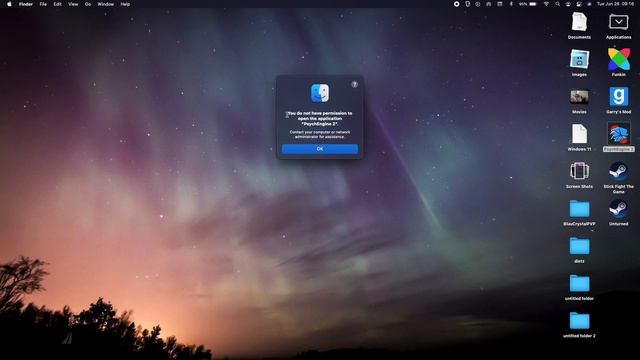Open Bluetooth status in menu bar
640x360 pixels.
click(511, 4)
